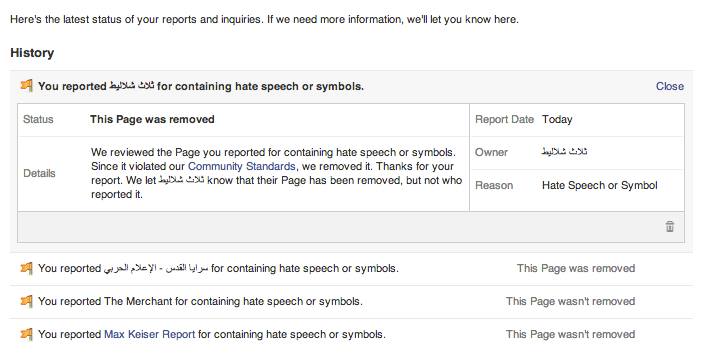Click the 'Hate Speech or Symbol' reason value
This screenshot has width=708, height=363.
[600, 186]
